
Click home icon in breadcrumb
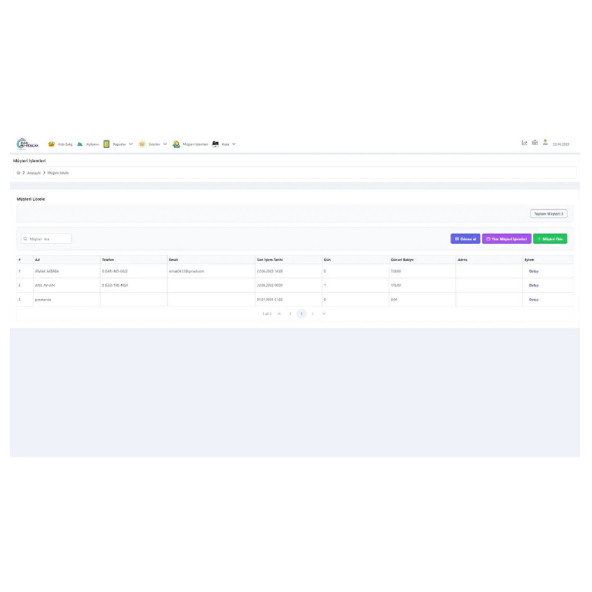(x=18, y=173)
